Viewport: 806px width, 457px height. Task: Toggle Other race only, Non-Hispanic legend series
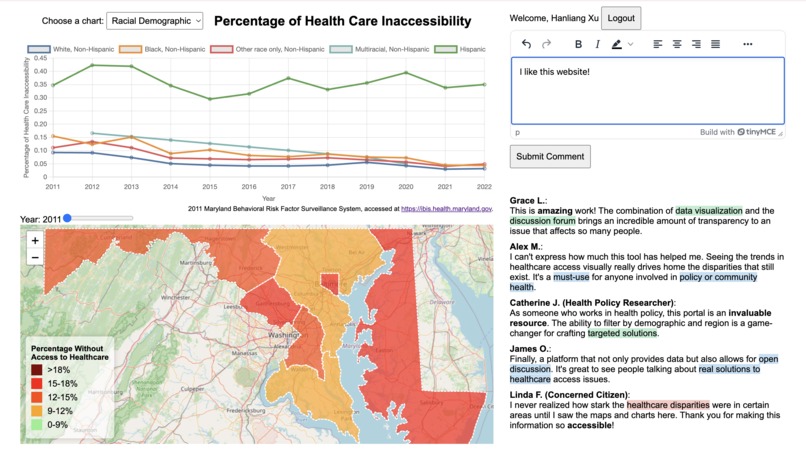tap(267, 49)
